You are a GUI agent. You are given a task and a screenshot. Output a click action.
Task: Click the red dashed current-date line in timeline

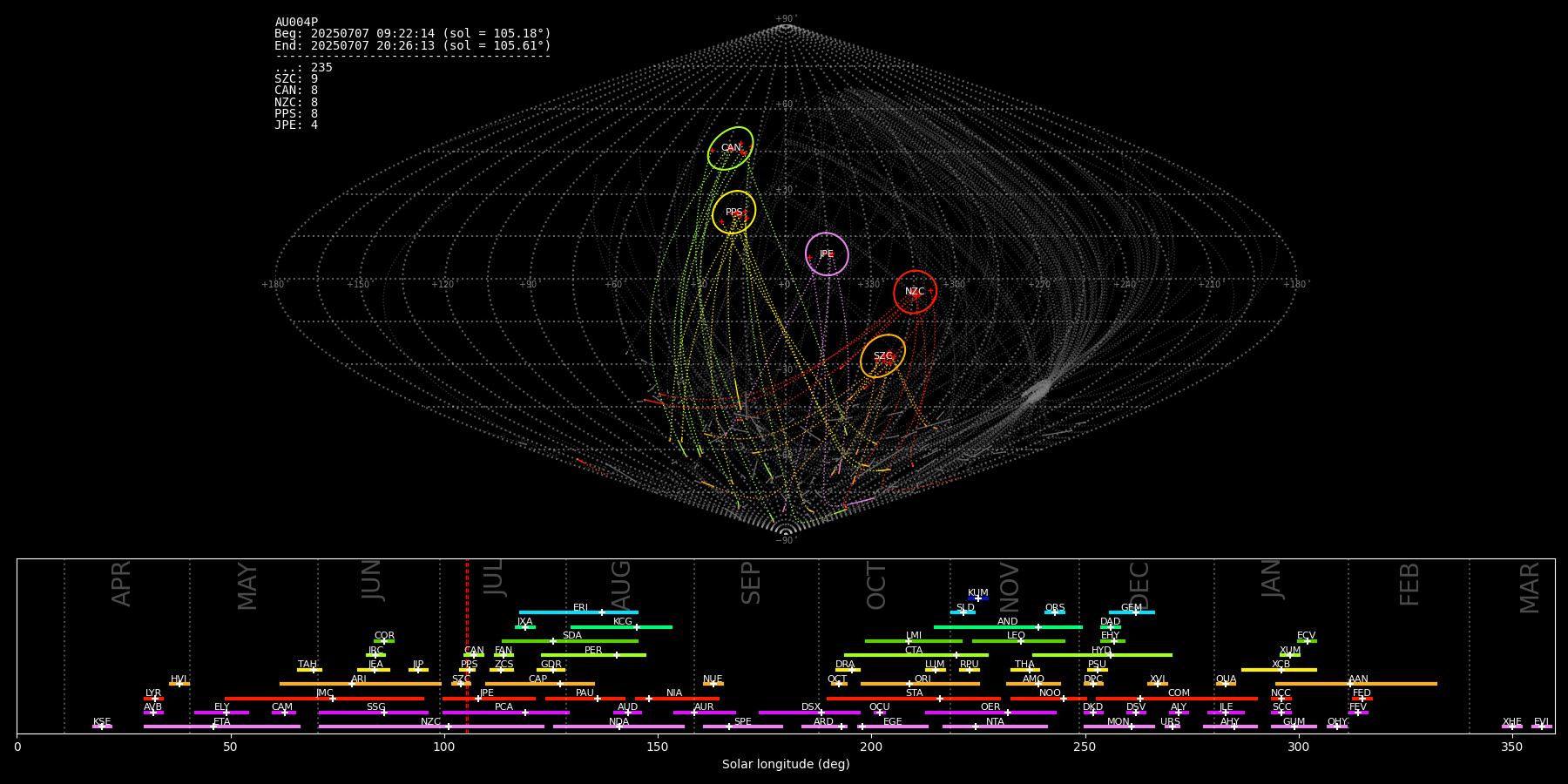coord(467,645)
